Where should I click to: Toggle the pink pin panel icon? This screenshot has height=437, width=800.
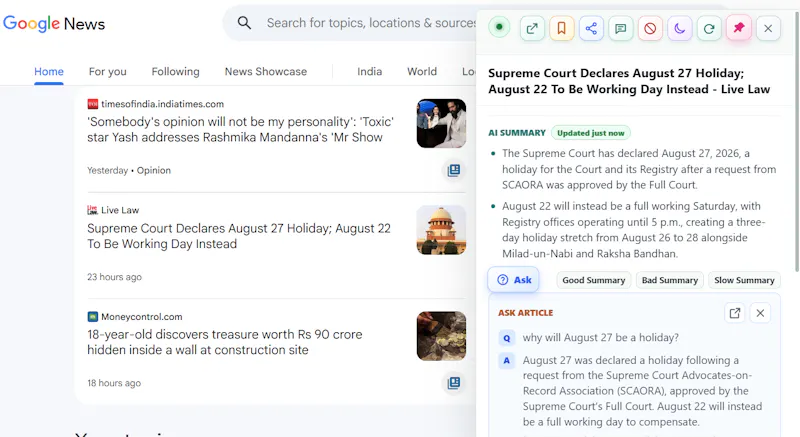739,29
